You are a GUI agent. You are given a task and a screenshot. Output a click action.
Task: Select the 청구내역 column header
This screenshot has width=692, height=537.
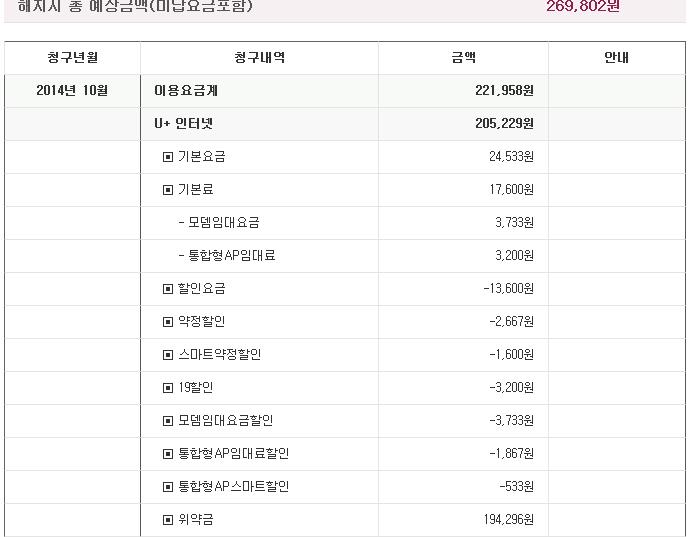point(259,58)
